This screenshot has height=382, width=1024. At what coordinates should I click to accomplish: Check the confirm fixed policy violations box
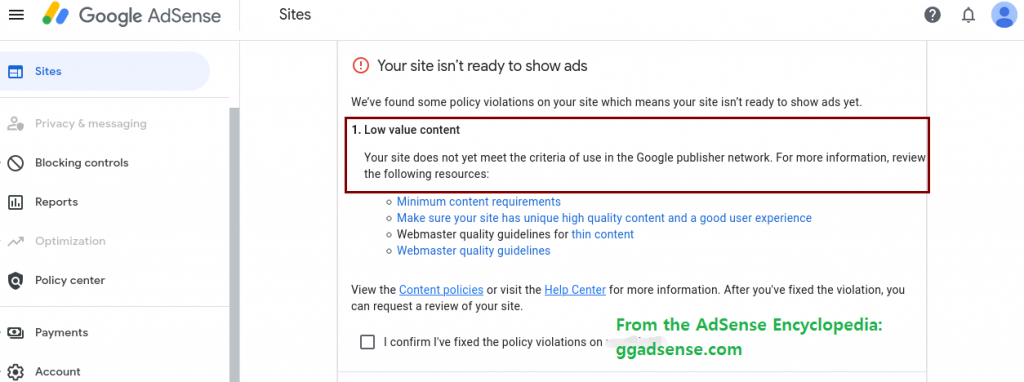368,342
